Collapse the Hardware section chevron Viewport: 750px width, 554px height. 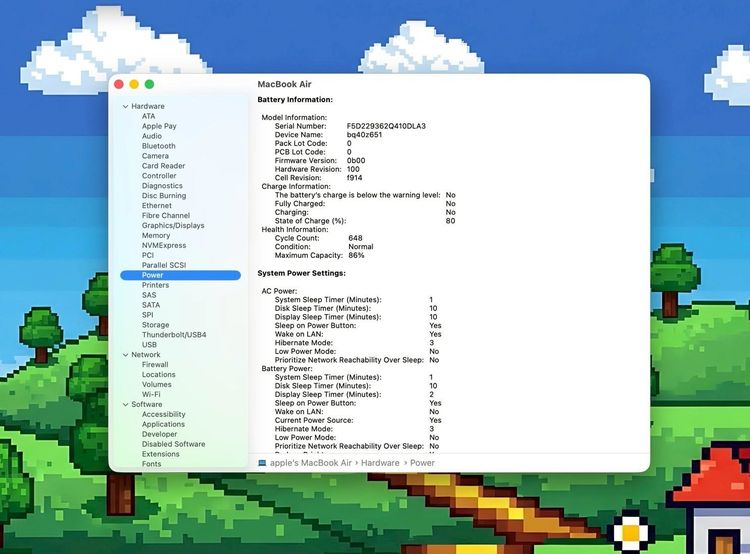point(125,106)
